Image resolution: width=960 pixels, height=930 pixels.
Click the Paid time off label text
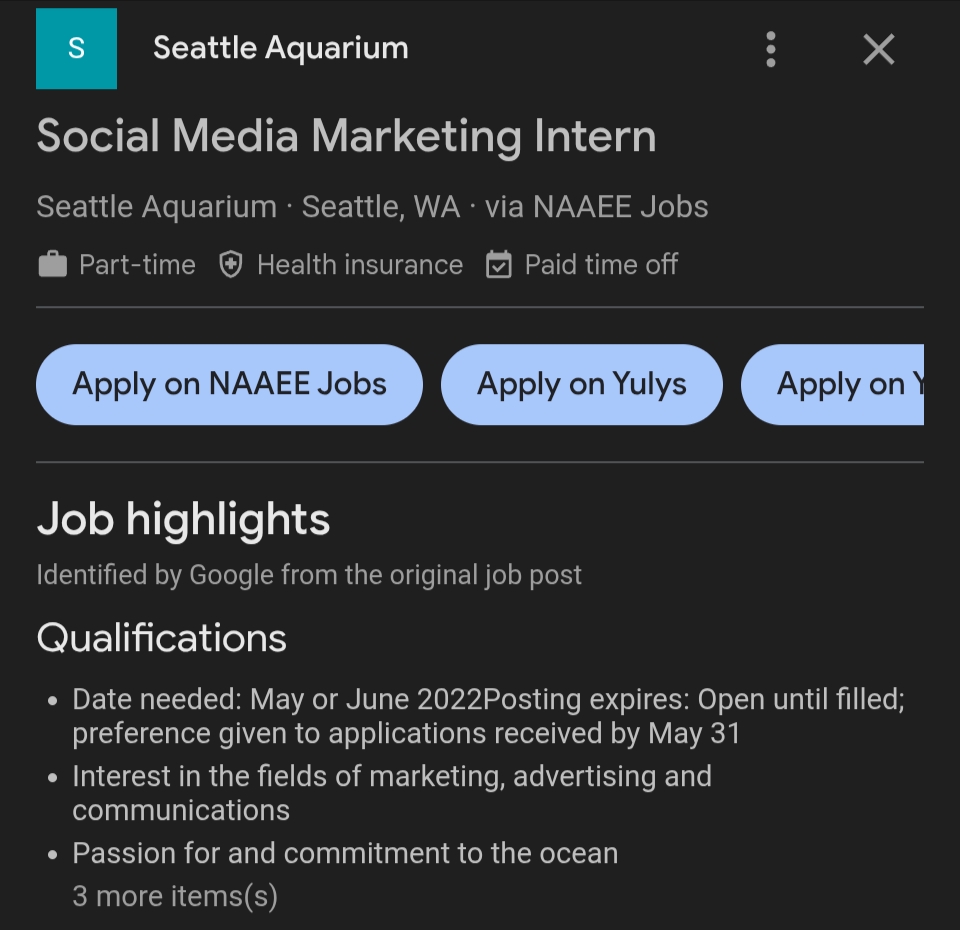point(601,265)
